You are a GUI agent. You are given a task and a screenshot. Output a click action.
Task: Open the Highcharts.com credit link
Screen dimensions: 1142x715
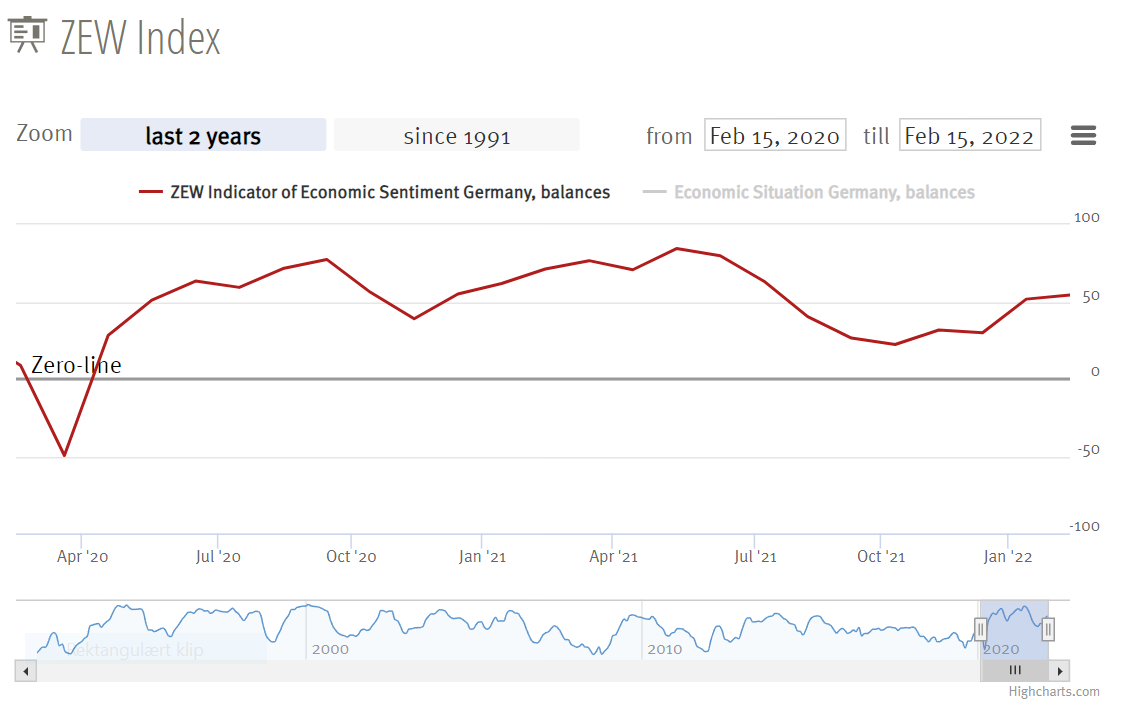click(x=1053, y=691)
